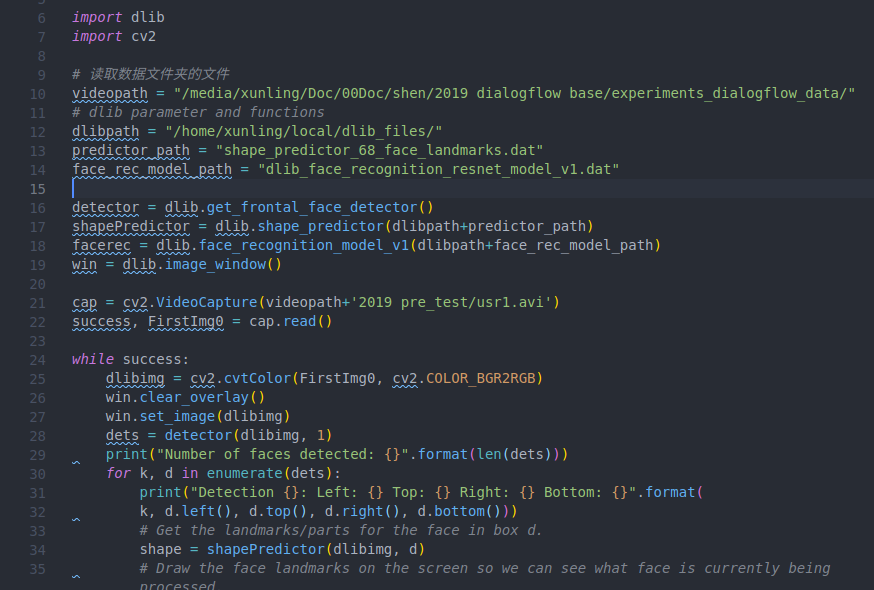This screenshot has height=590, width=874.
Task: Click the 'videopath' variable on line 10
Action: (110, 93)
